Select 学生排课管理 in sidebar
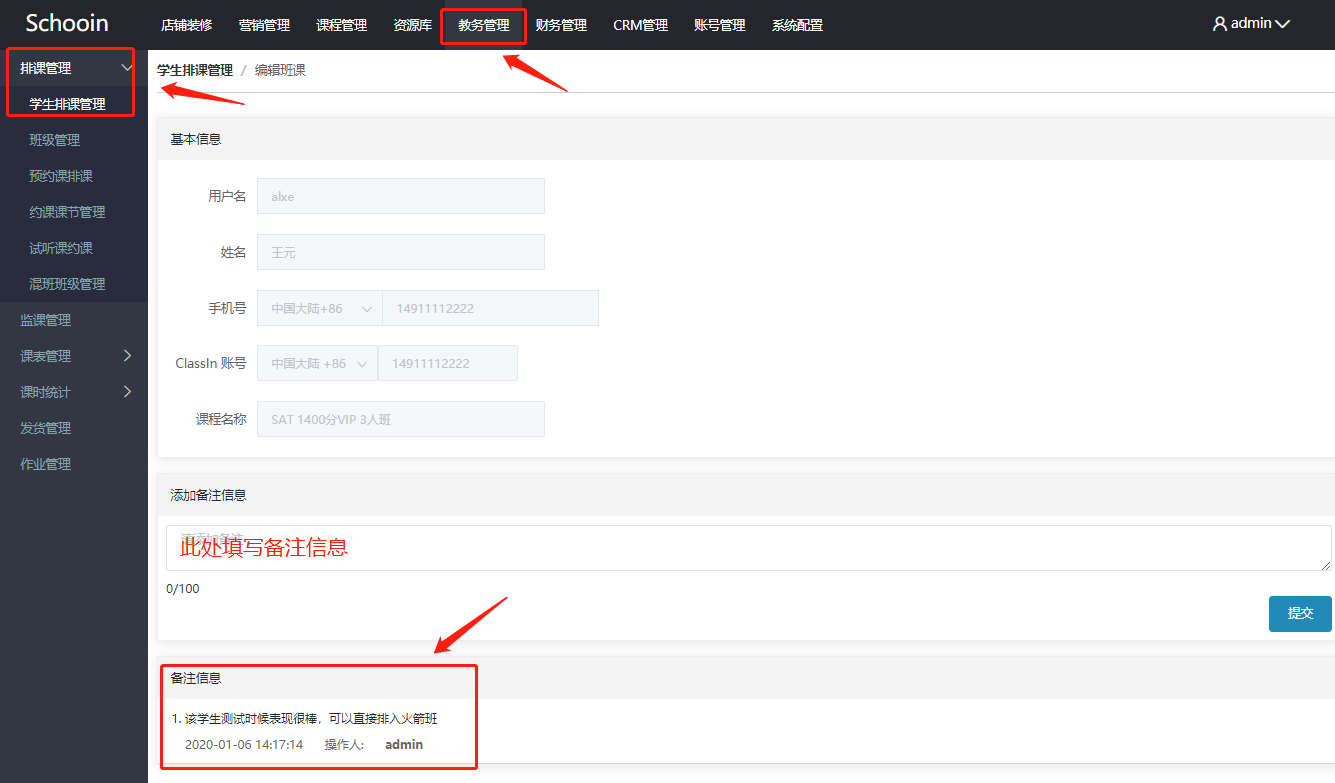Image resolution: width=1335 pixels, height=783 pixels. pyautogui.click(x=67, y=104)
